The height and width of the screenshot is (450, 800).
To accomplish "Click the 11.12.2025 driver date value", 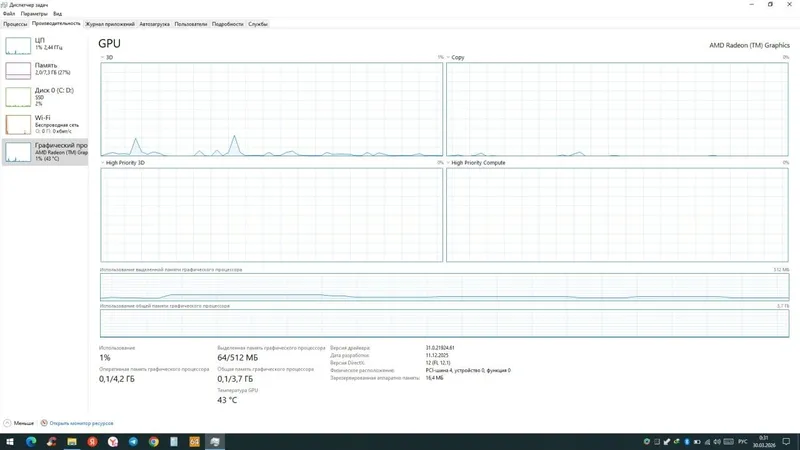I will (437, 355).
